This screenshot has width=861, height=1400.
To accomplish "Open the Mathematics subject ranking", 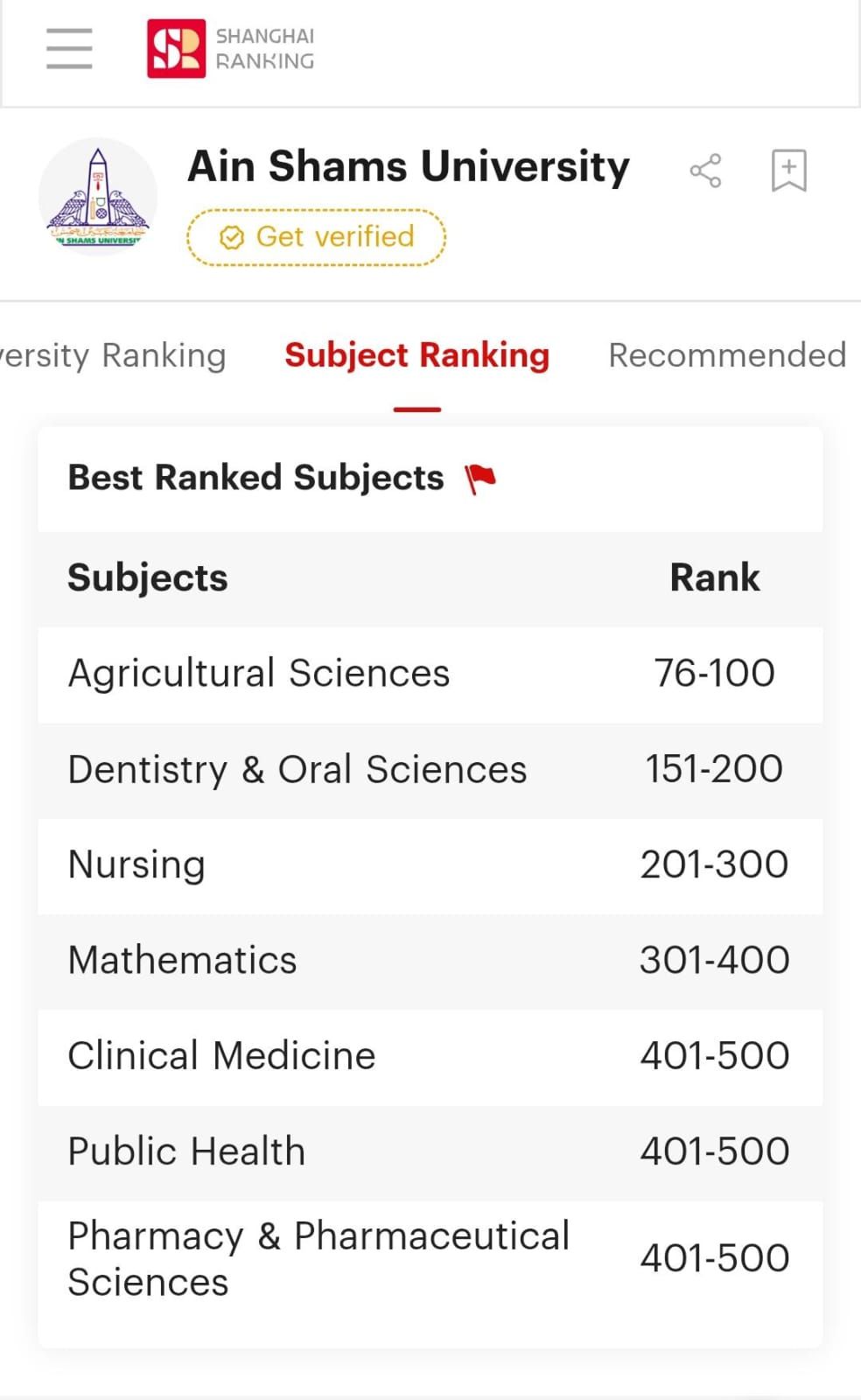I will click(430, 961).
